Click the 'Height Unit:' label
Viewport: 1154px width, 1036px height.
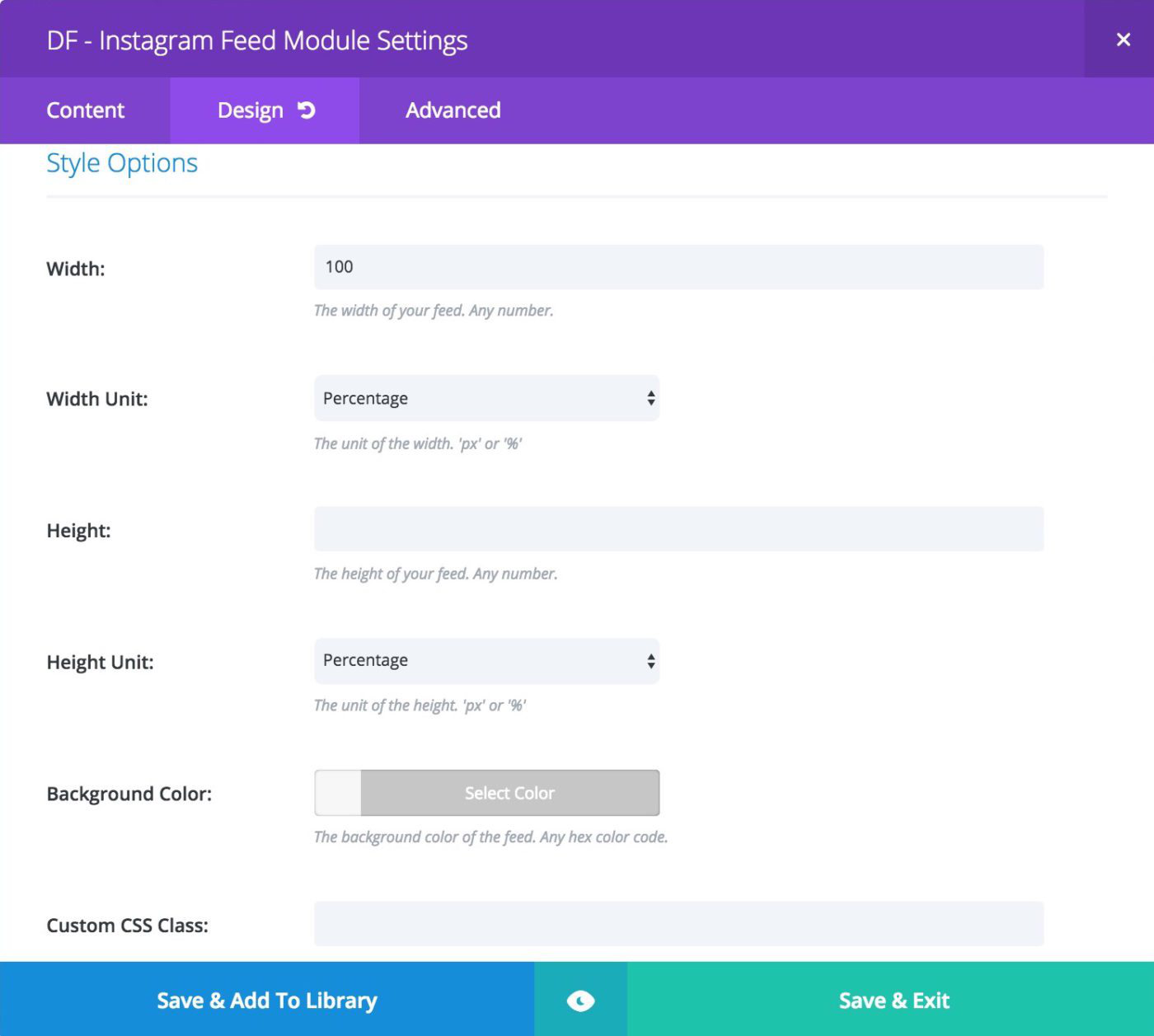point(100,663)
